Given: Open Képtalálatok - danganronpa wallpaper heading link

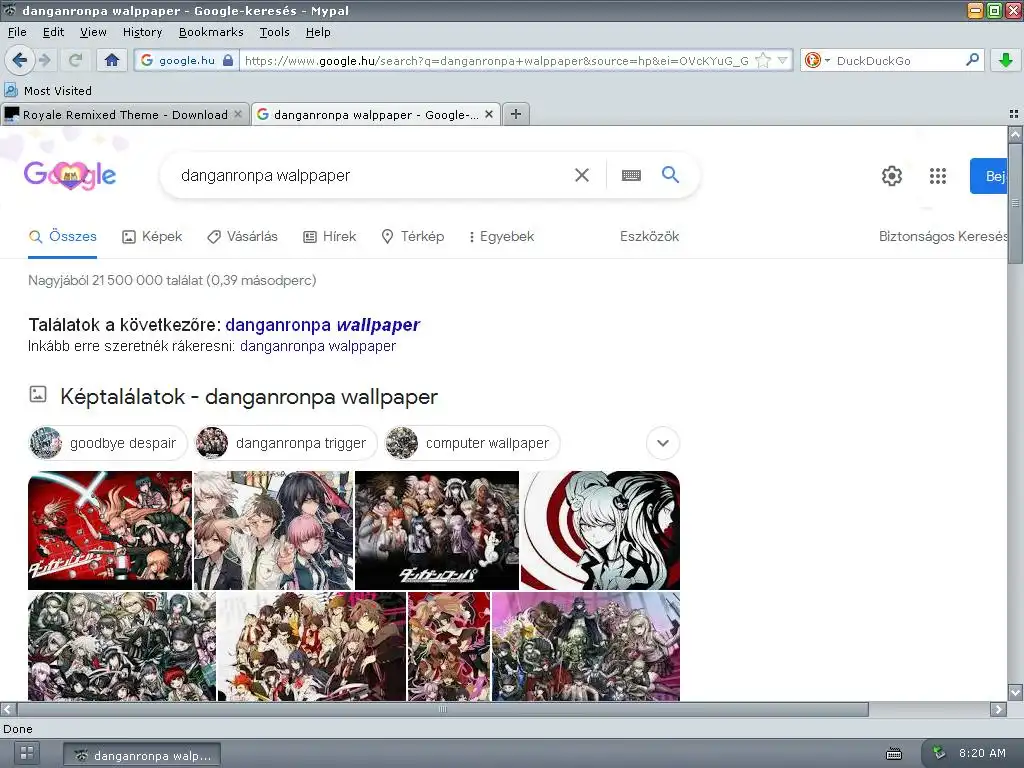Looking at the screenshot, I should click(x=249, y=396).
